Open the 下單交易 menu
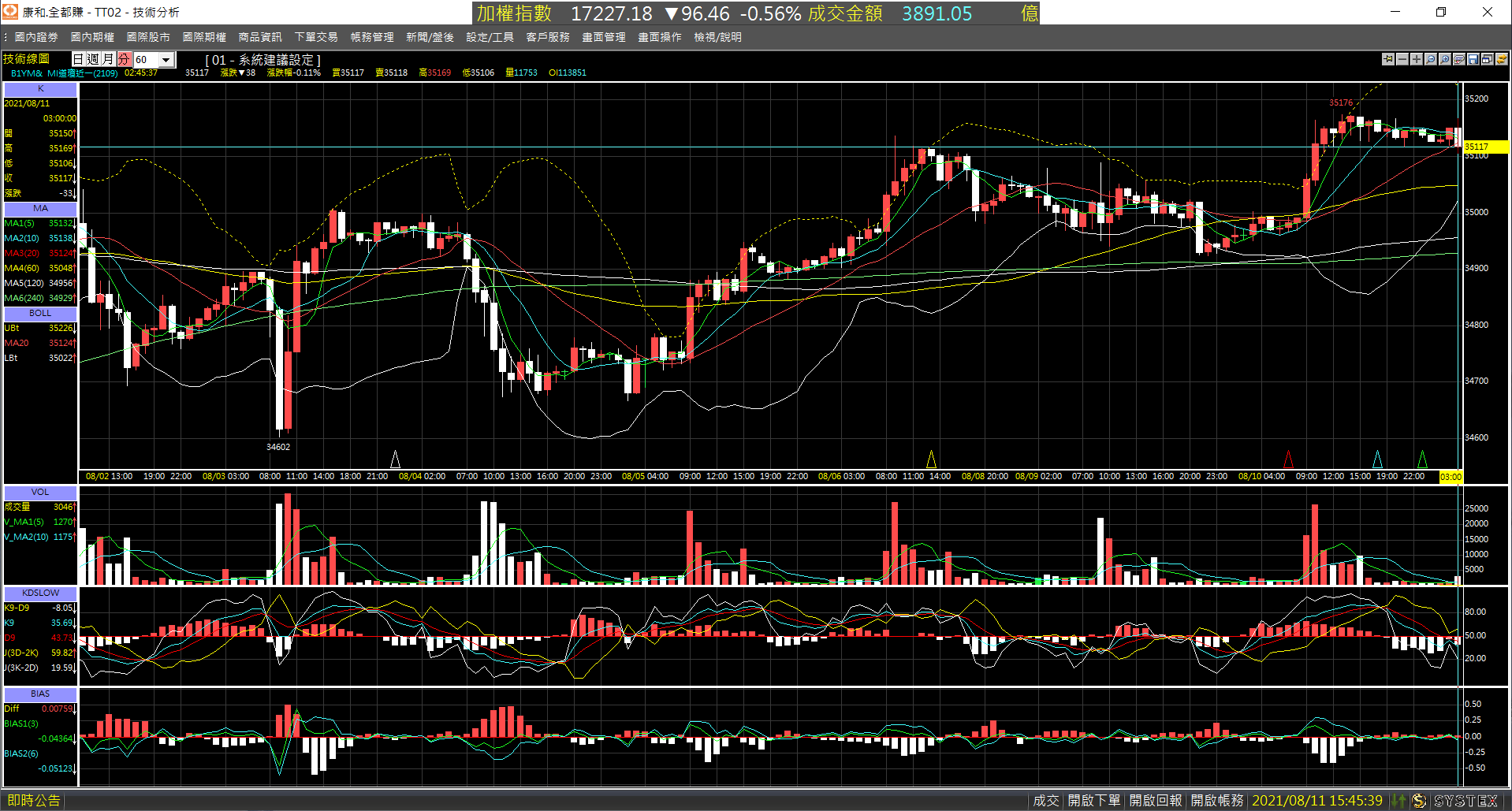The height and width of the screenshot is (811, 1512). pos(316,37)
